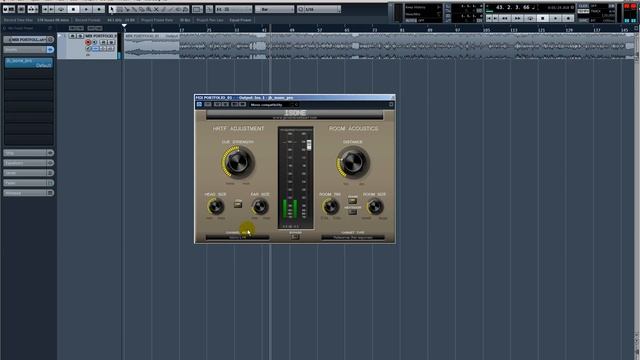Select the Draw pencil tool
This screenshot has width=640, height=360.
(164, 9)
